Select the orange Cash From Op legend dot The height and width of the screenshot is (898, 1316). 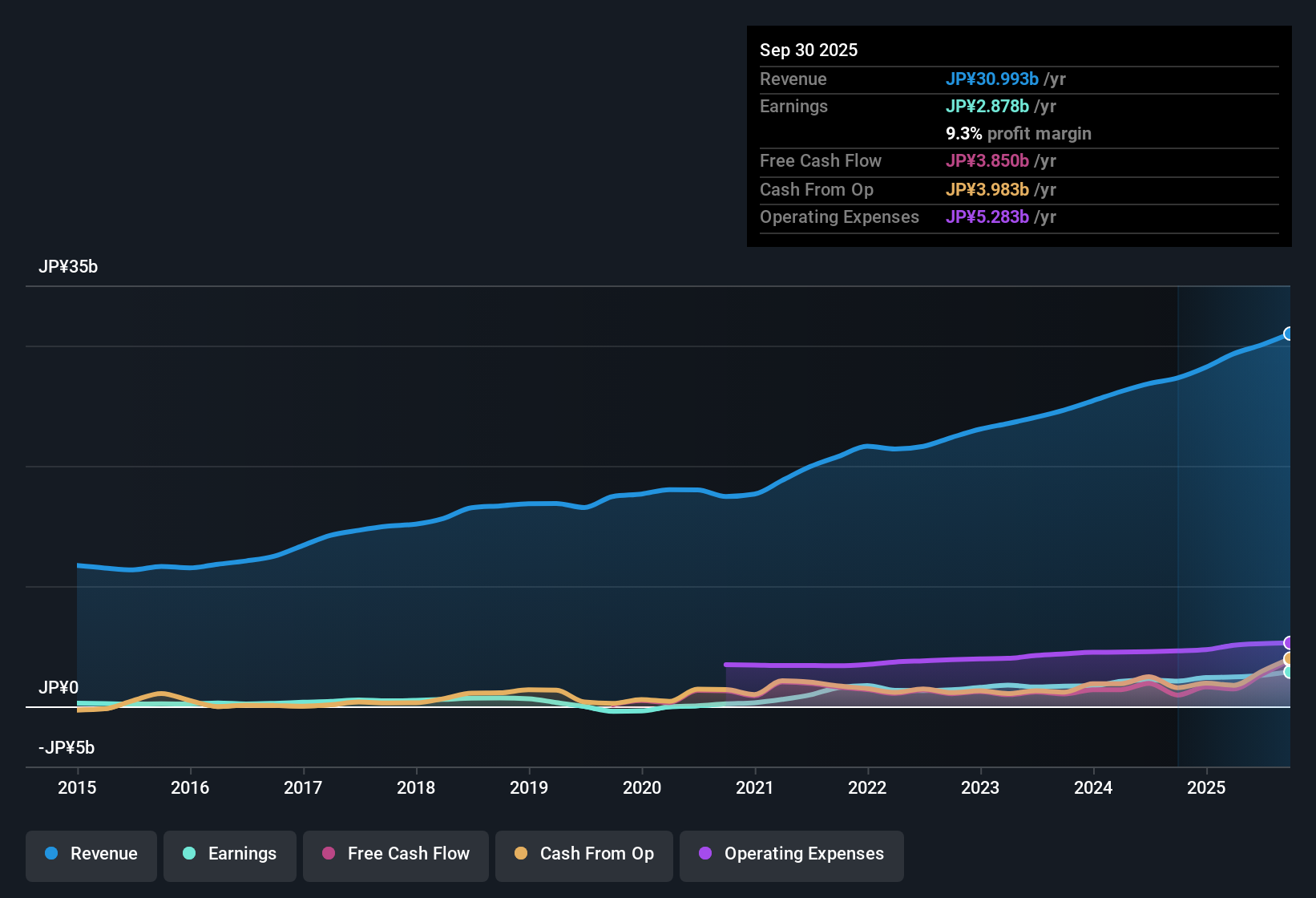[x=521, y=854]
